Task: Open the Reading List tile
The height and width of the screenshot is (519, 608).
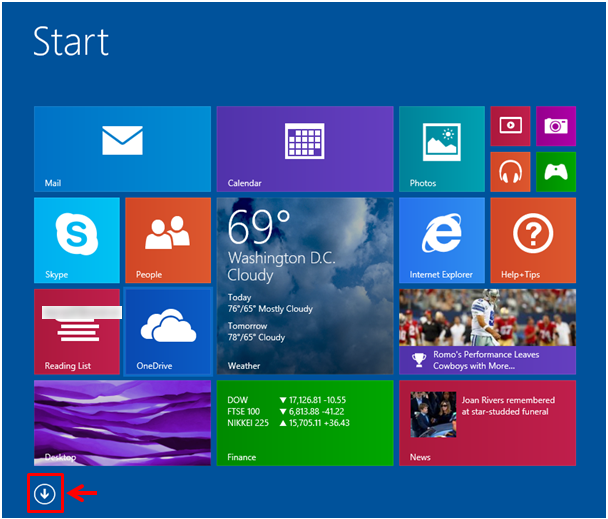Action: click(x=77, y=332)
